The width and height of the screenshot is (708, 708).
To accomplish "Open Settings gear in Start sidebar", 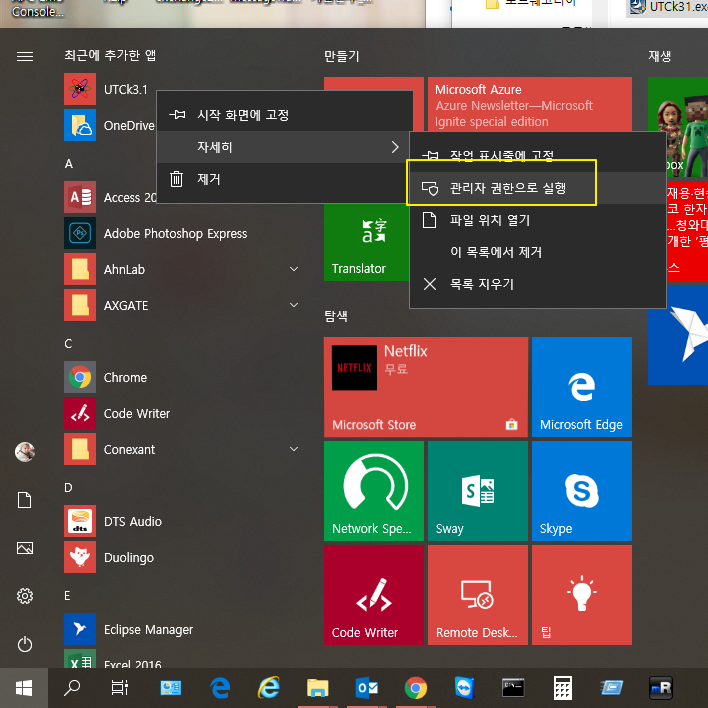I will click(25, 596).
